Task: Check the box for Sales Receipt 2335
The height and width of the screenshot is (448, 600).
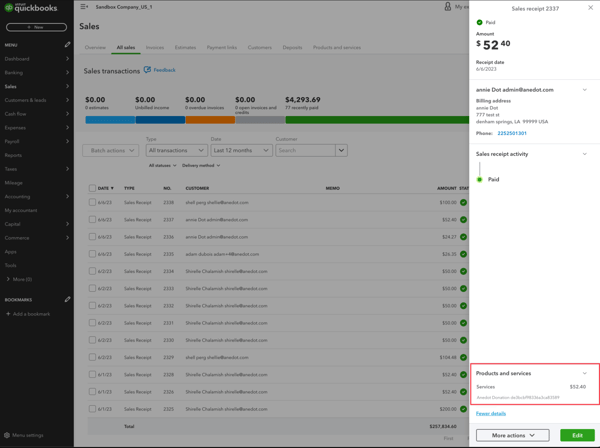Action: (92, 254)
